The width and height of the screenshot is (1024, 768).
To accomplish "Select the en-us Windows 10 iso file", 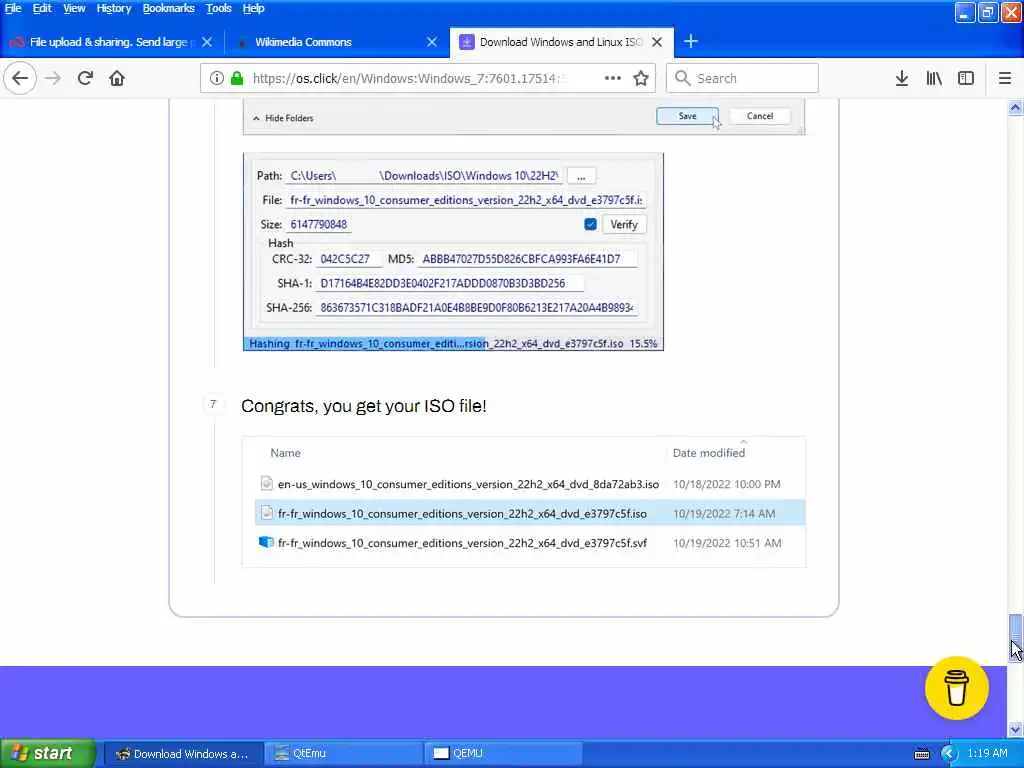I will point(530,484).
